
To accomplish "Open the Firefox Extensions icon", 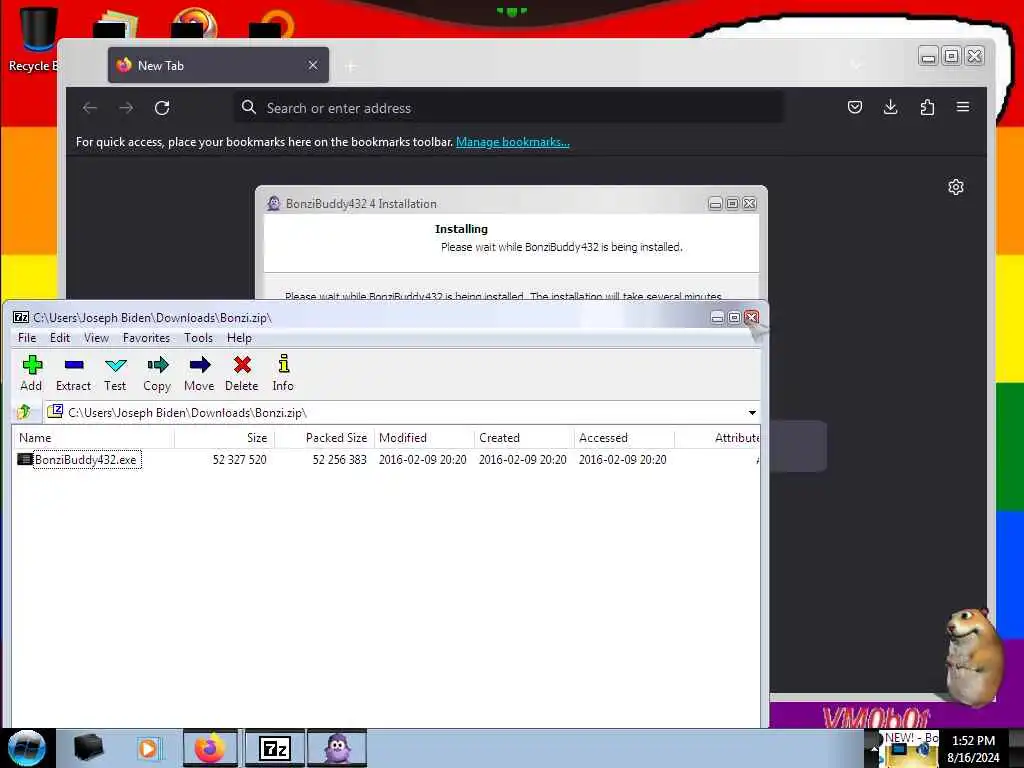I will (x=927, y=107).
